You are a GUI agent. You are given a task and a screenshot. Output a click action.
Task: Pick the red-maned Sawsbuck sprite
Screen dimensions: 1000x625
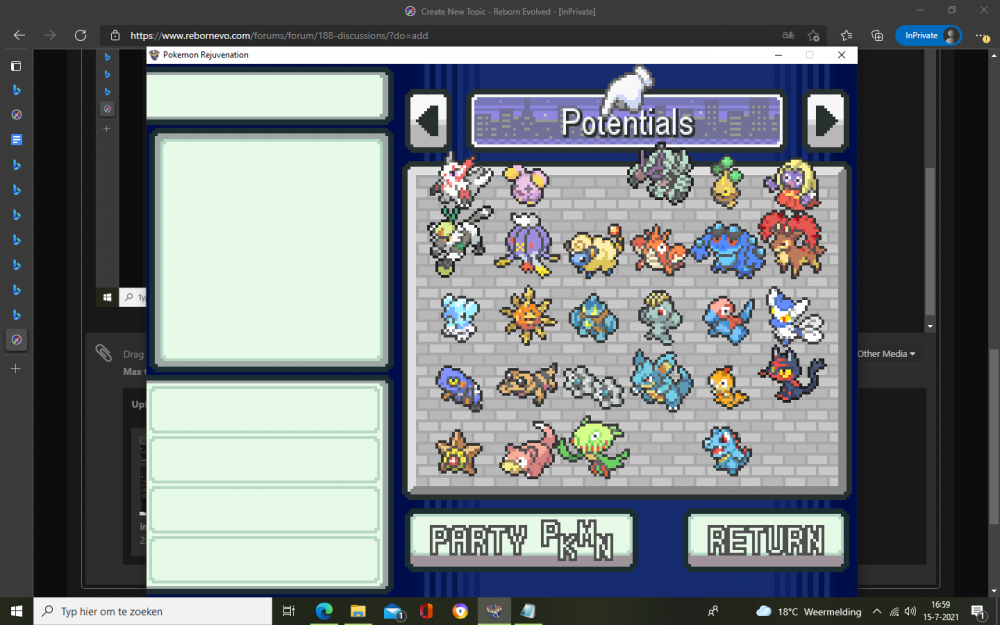[793, 243]
